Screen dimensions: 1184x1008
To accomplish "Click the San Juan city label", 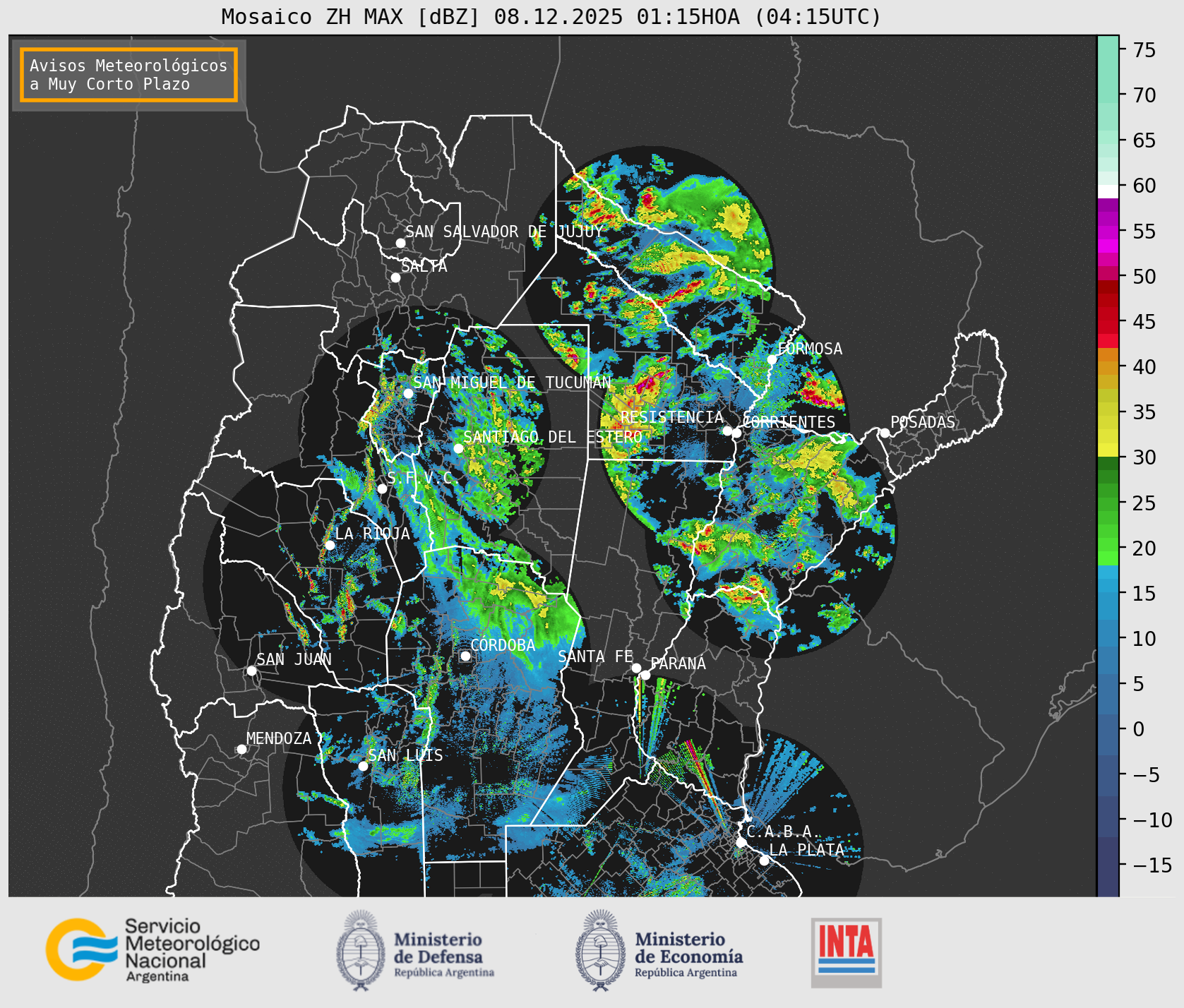I will point(294,659).
